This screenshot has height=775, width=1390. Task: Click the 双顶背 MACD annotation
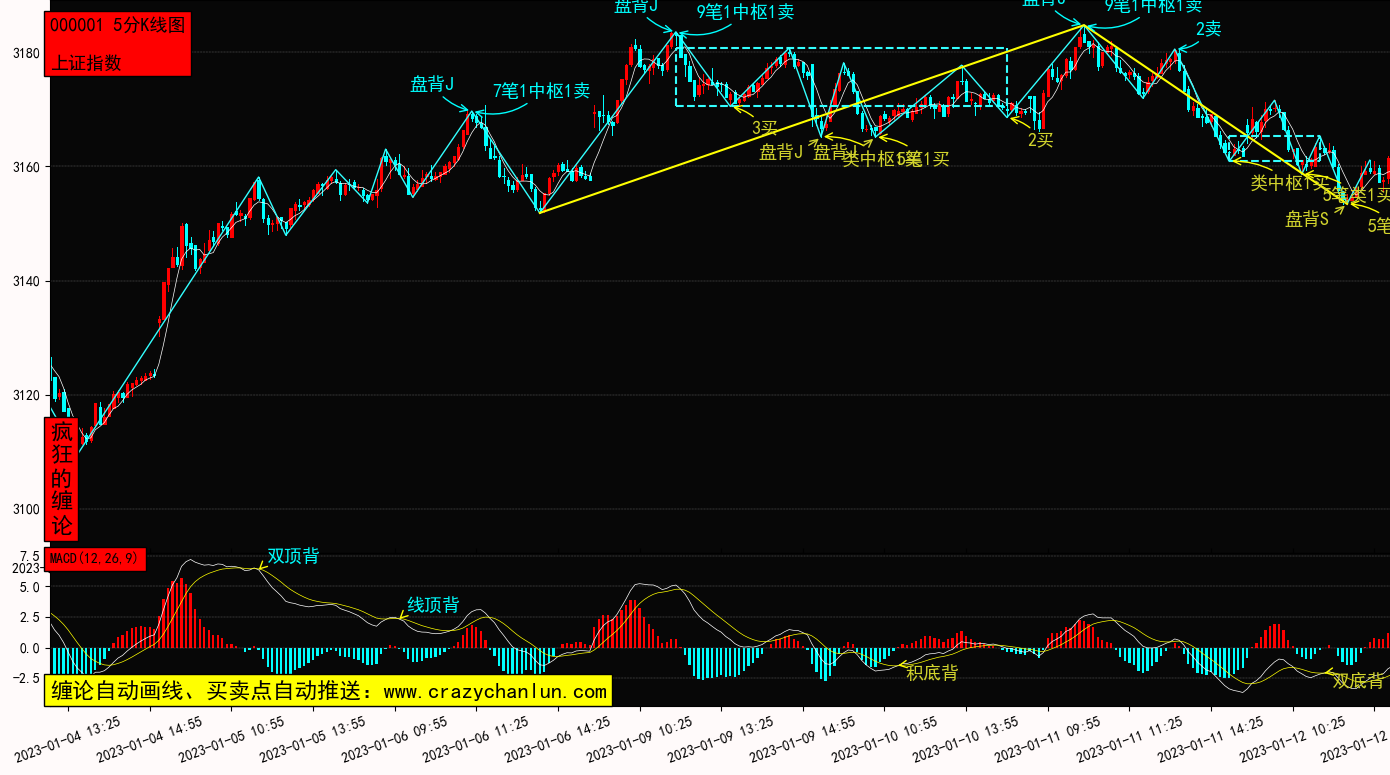[294, 556]
